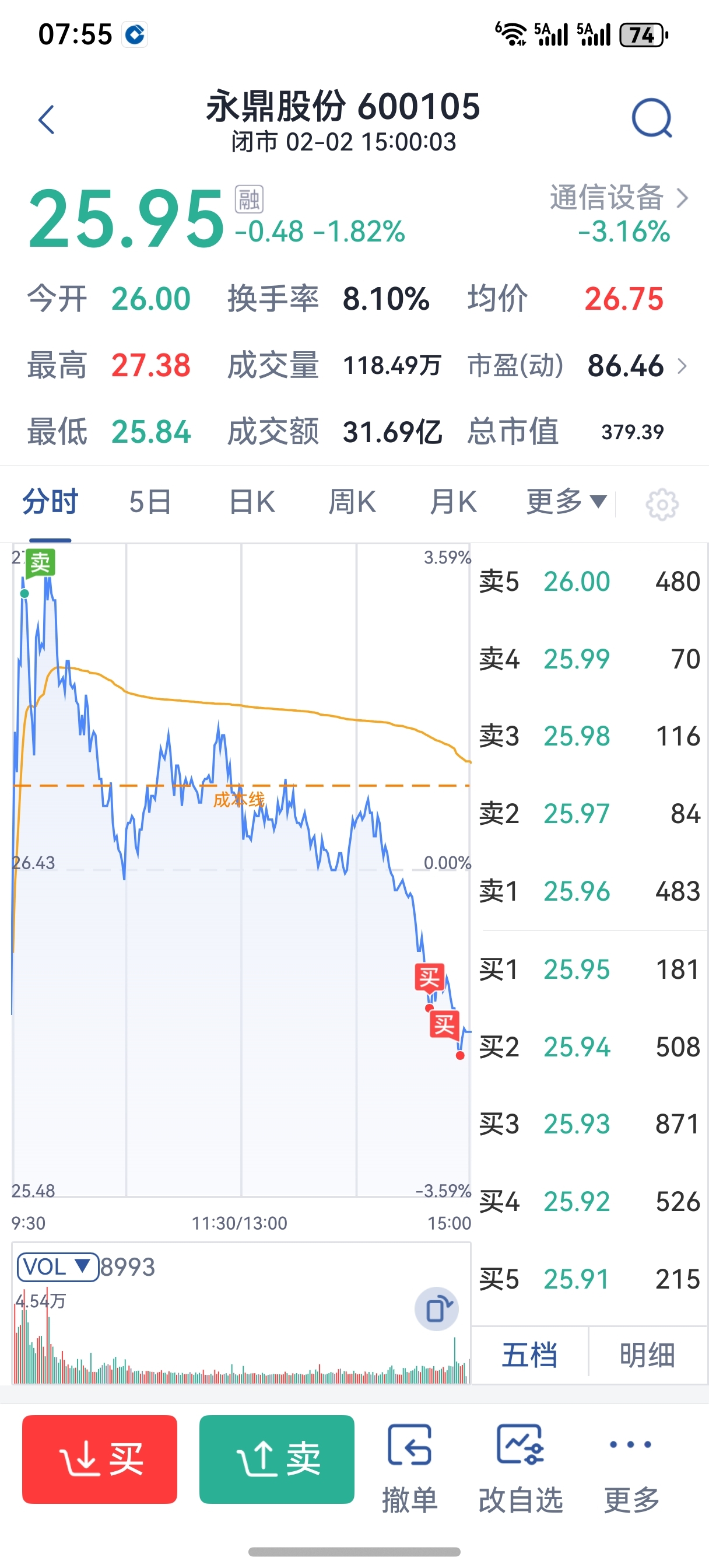Switch order book to 五档 view
The image size is (709, 1568).
click(529, 1355)
